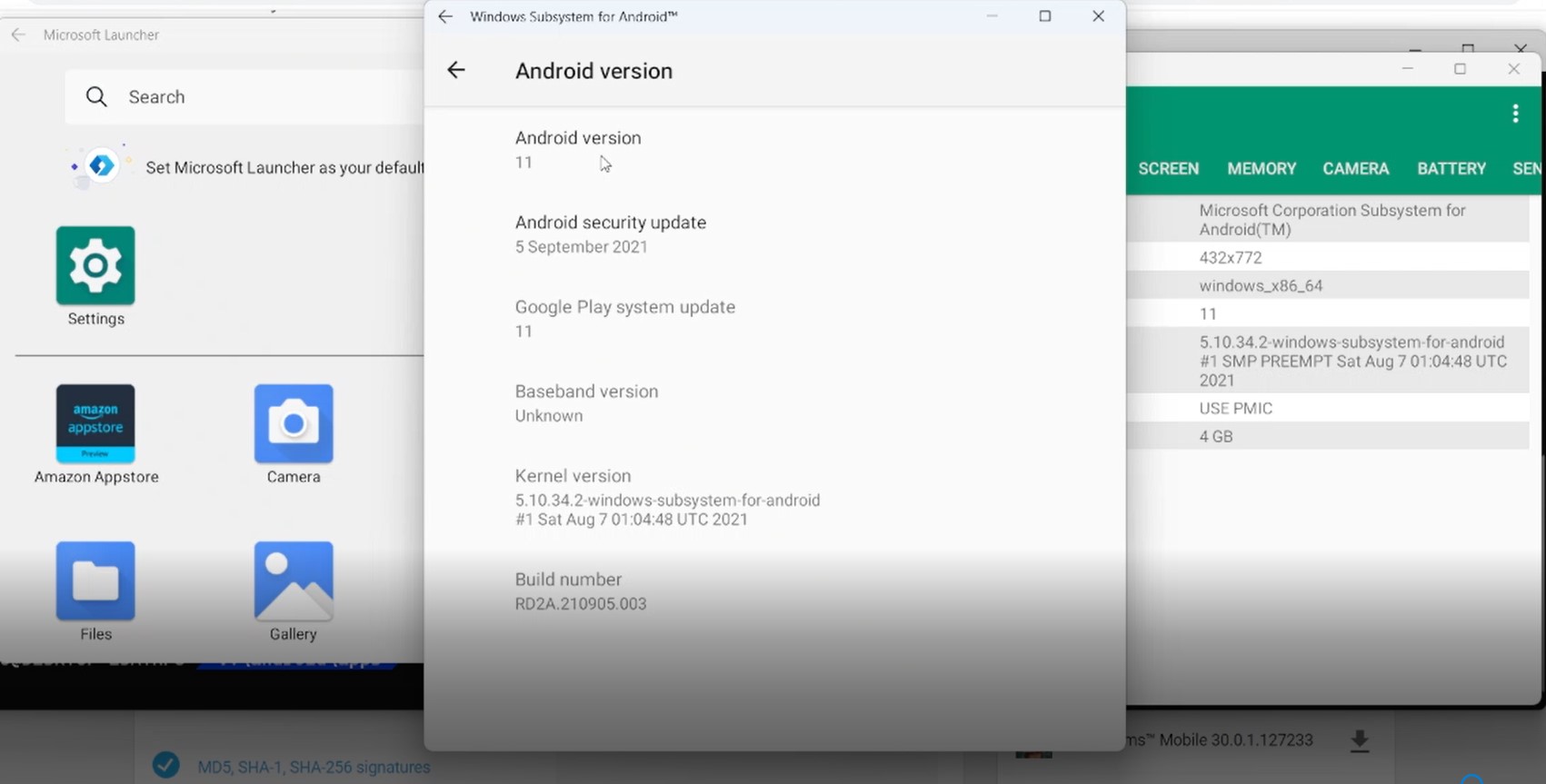Viewport: 1546px width, 784px height.
Task: Click the SMP PREEMPT kernel info row
Action: click(x=1328, y=361)
